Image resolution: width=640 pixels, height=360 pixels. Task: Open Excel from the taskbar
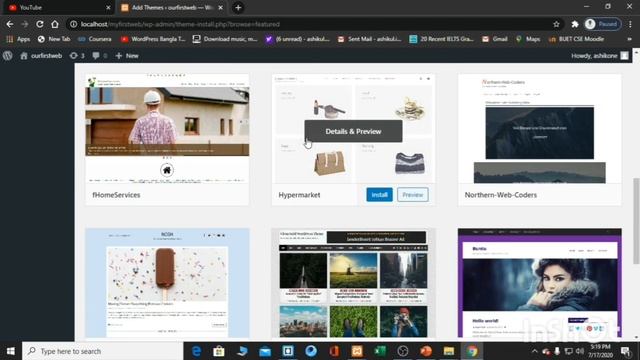coord(380,351)
